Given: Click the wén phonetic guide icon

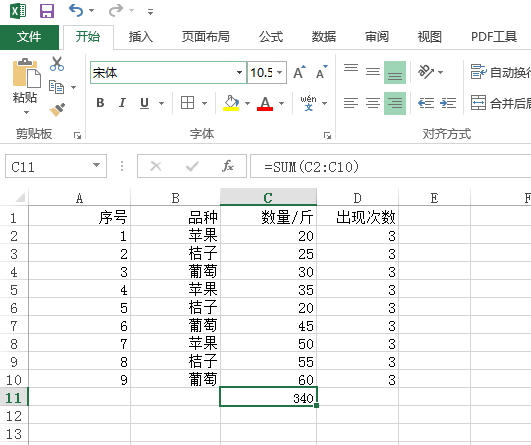Looking at the screenshot, I should coord(308,103).
